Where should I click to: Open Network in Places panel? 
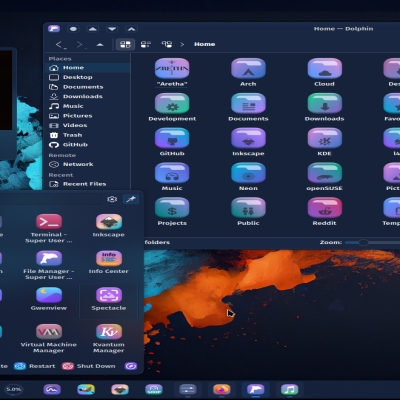tap(88, 164)
